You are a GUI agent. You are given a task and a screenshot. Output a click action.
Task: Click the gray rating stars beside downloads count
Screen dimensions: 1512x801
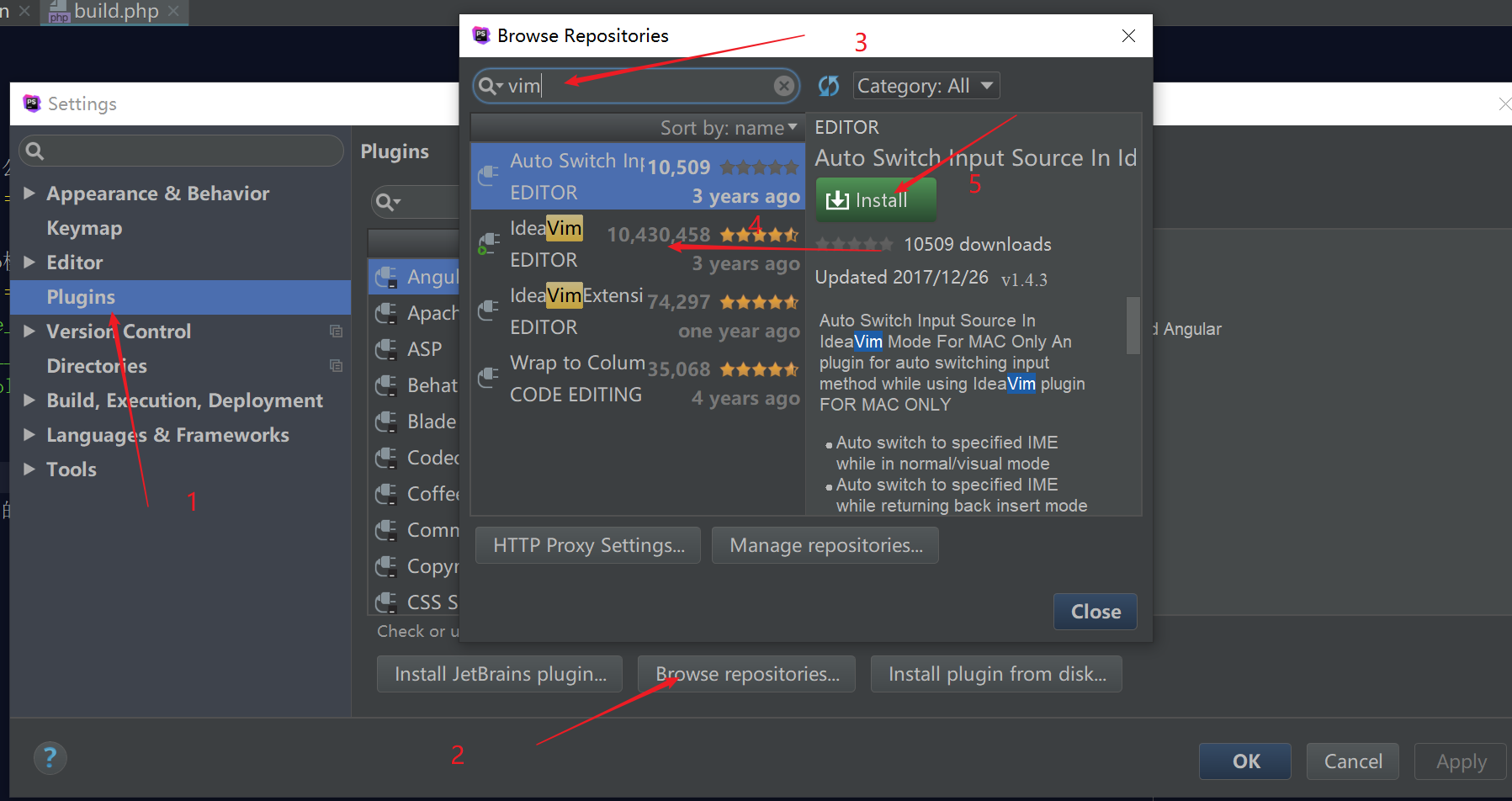(854, 245)
